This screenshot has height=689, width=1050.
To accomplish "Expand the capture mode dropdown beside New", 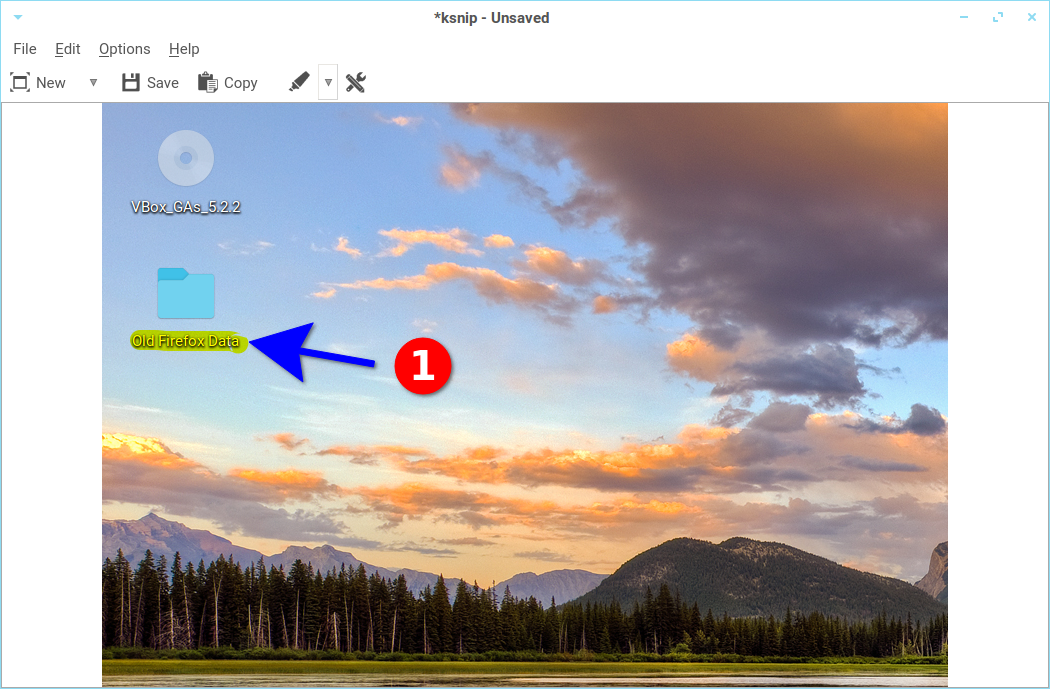I will click(x=93, y=82).
